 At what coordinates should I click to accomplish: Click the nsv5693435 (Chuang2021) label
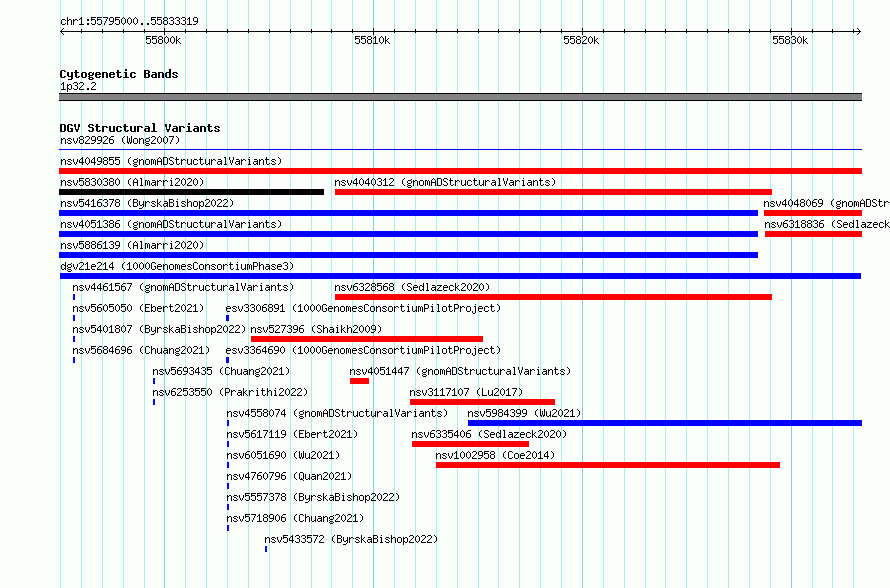coord(221,371)
